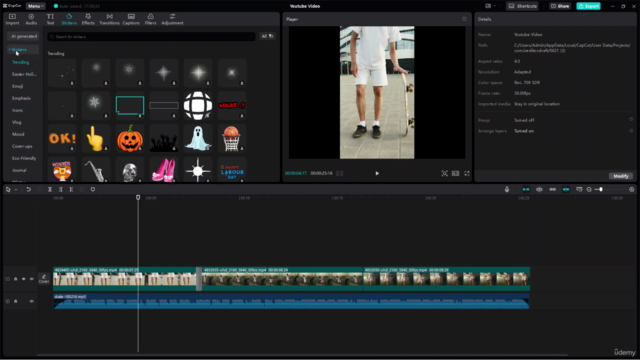Click the Search for stickers field
The image size is (640, 360).
tap(151, 37)
